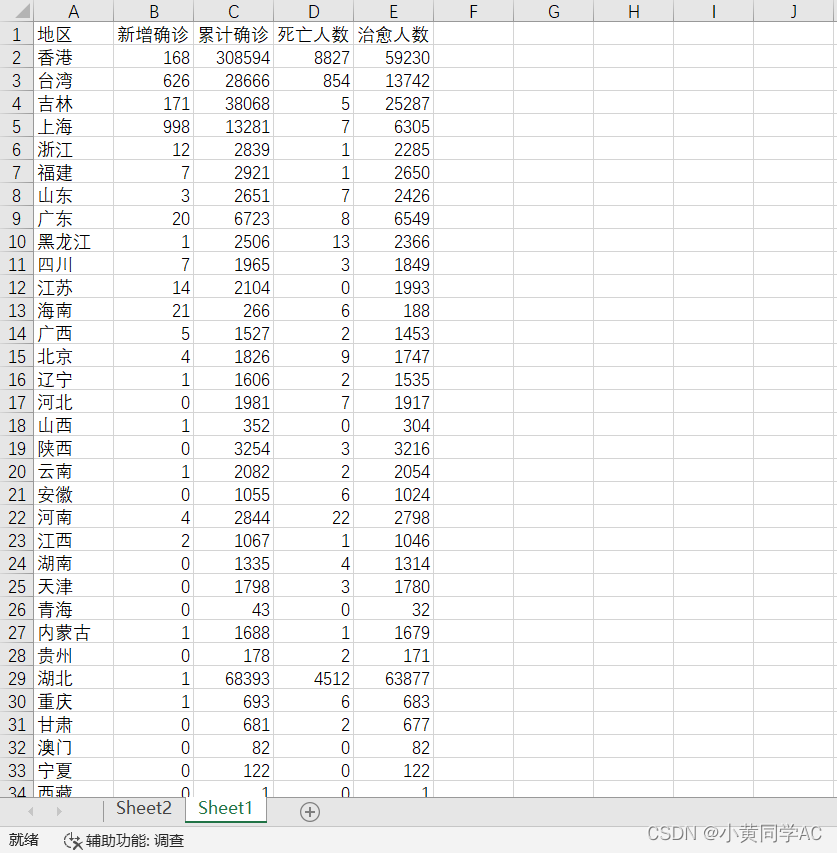This screenshot has width=837, height=853.
Task: Select the 澳门 cell
Action: pos(73,747)
